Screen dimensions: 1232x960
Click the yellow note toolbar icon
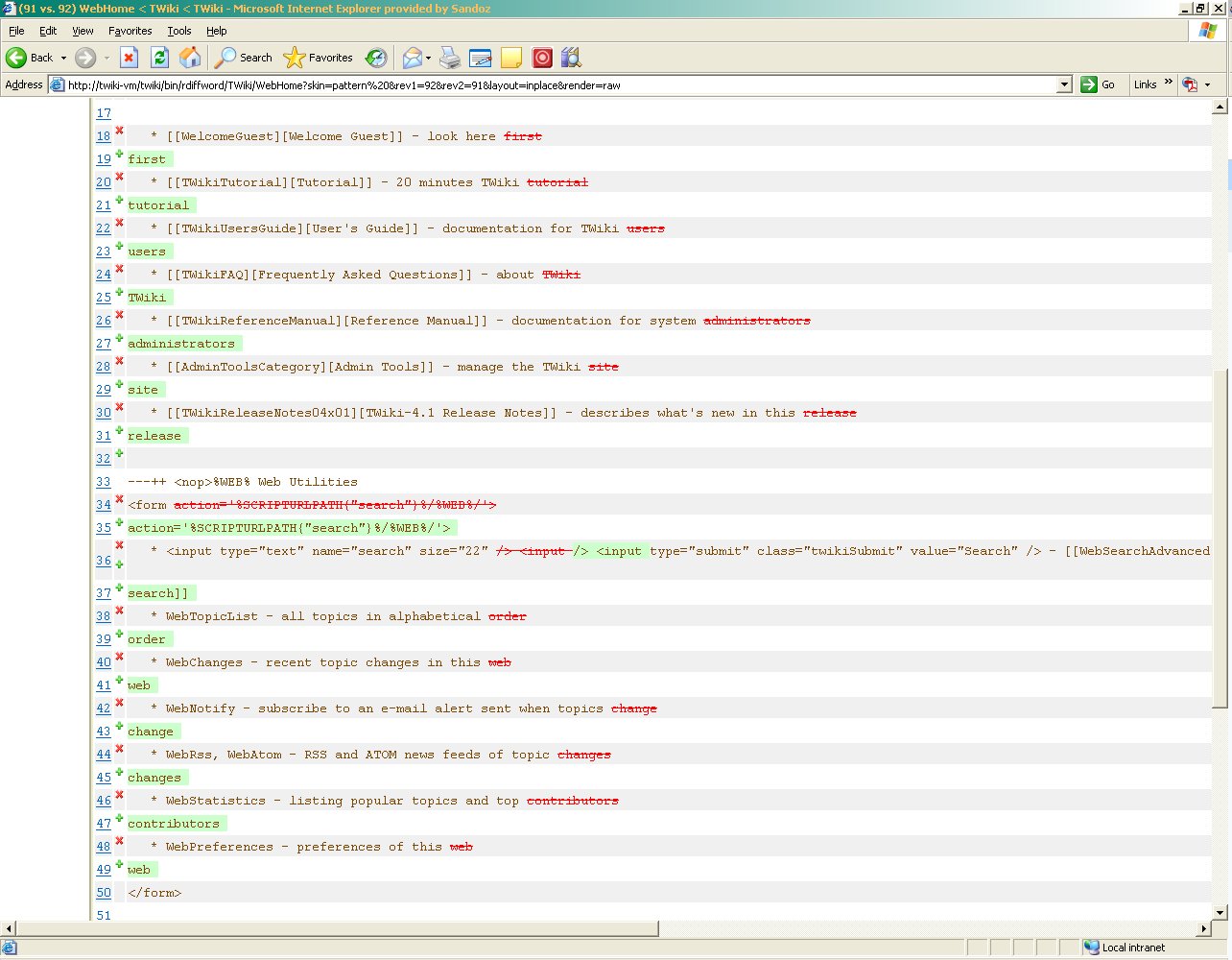(x=511, y=58)
